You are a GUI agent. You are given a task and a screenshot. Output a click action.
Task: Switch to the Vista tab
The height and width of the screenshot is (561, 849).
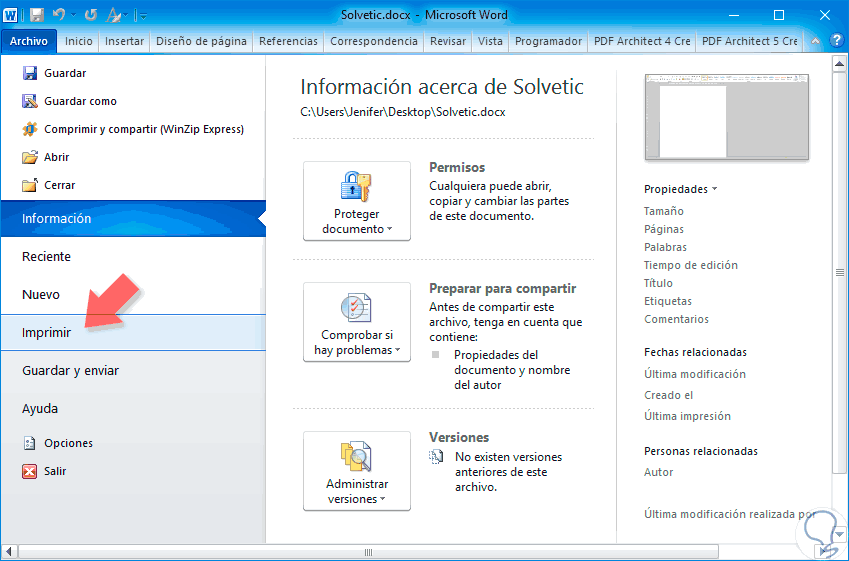(490, 41)
